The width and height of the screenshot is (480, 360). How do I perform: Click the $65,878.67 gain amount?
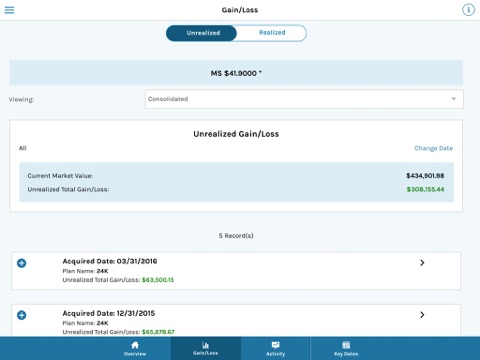(x=158, y=332)
